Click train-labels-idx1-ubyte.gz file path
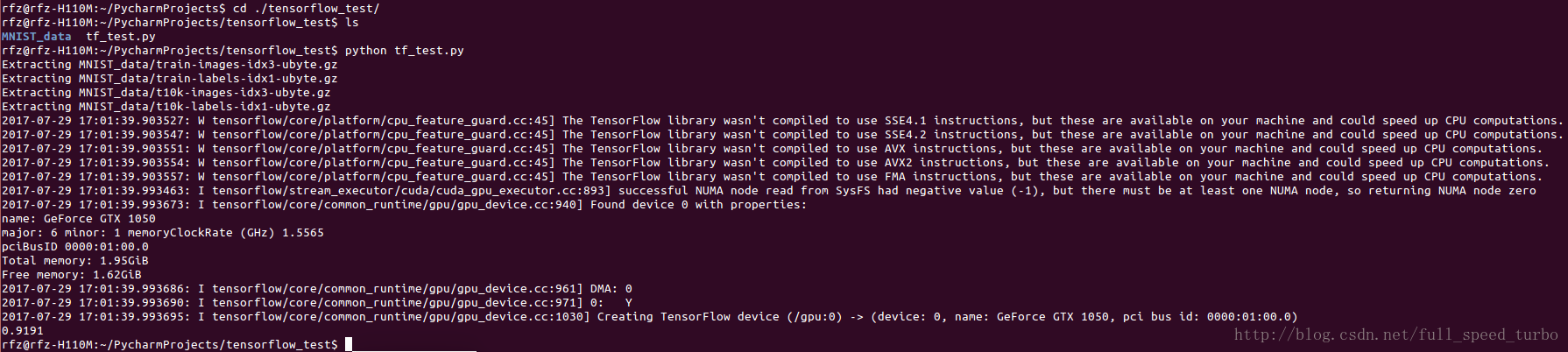 click(x=208, y=79)
